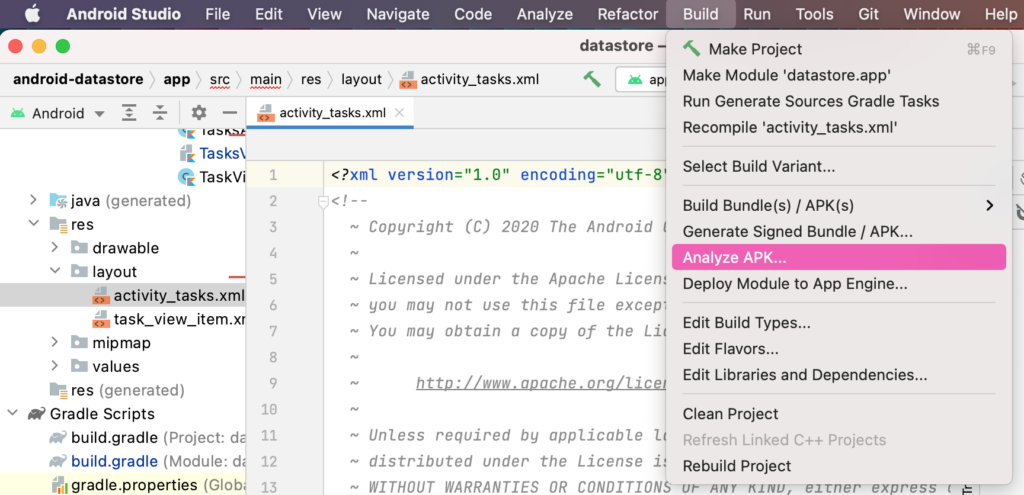Open the Run menu
Image resolution: width=1024 pixels, height=495 pixels.
click(757, 14)
